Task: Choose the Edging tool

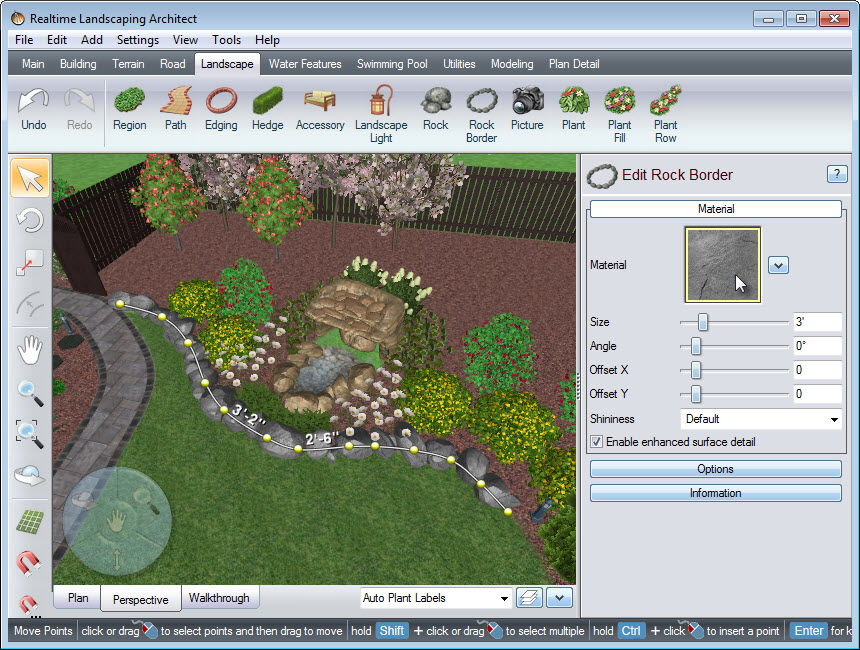Action: pos(221,109)
